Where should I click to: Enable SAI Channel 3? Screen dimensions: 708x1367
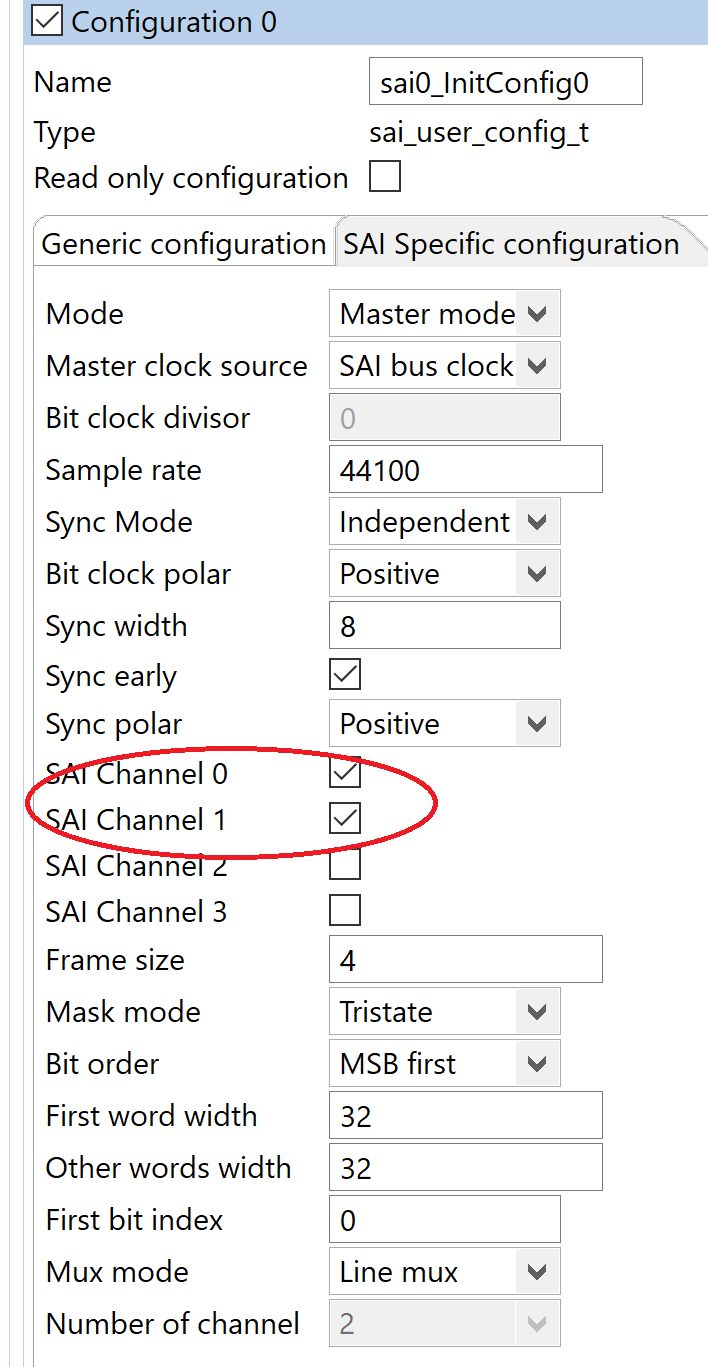[345, 911]
